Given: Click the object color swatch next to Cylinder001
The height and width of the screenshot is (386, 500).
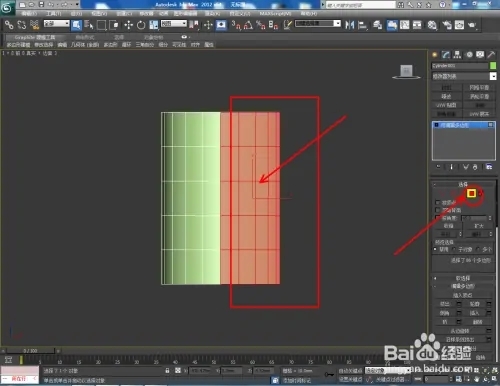Looking at the screenshot, I should (x=493, y=66).
